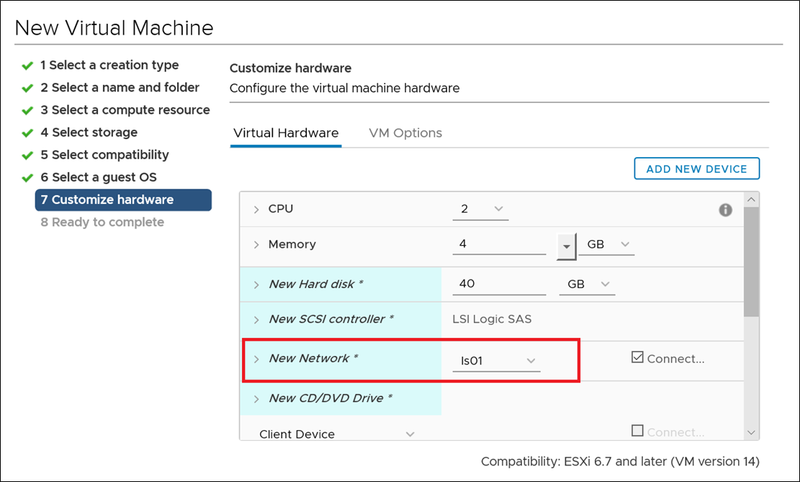This screenshot has width=800, height=482.
Task: Expand the New CD/DVD Drive row
Action: click(x=256, y=399)
